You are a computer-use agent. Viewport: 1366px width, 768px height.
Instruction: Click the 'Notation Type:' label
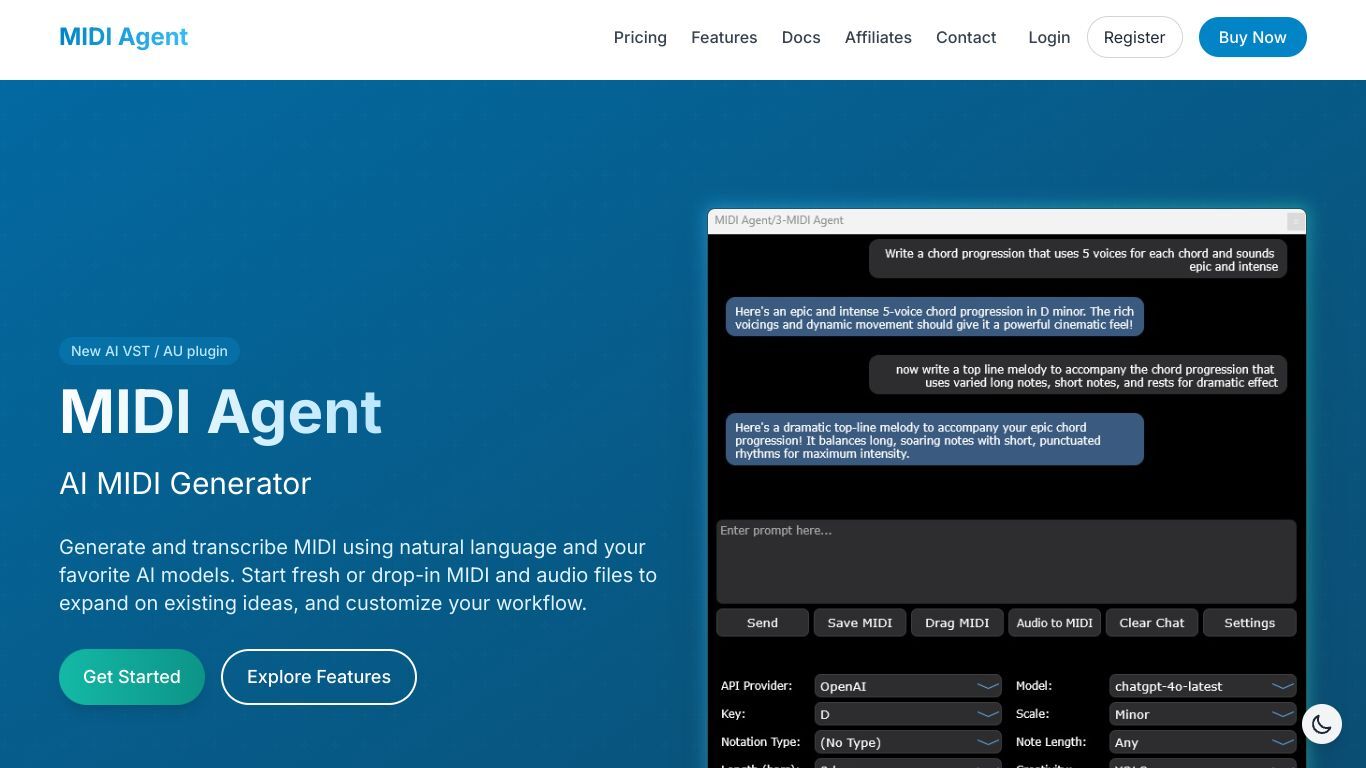pyautogui.click(x=760, y=742)
